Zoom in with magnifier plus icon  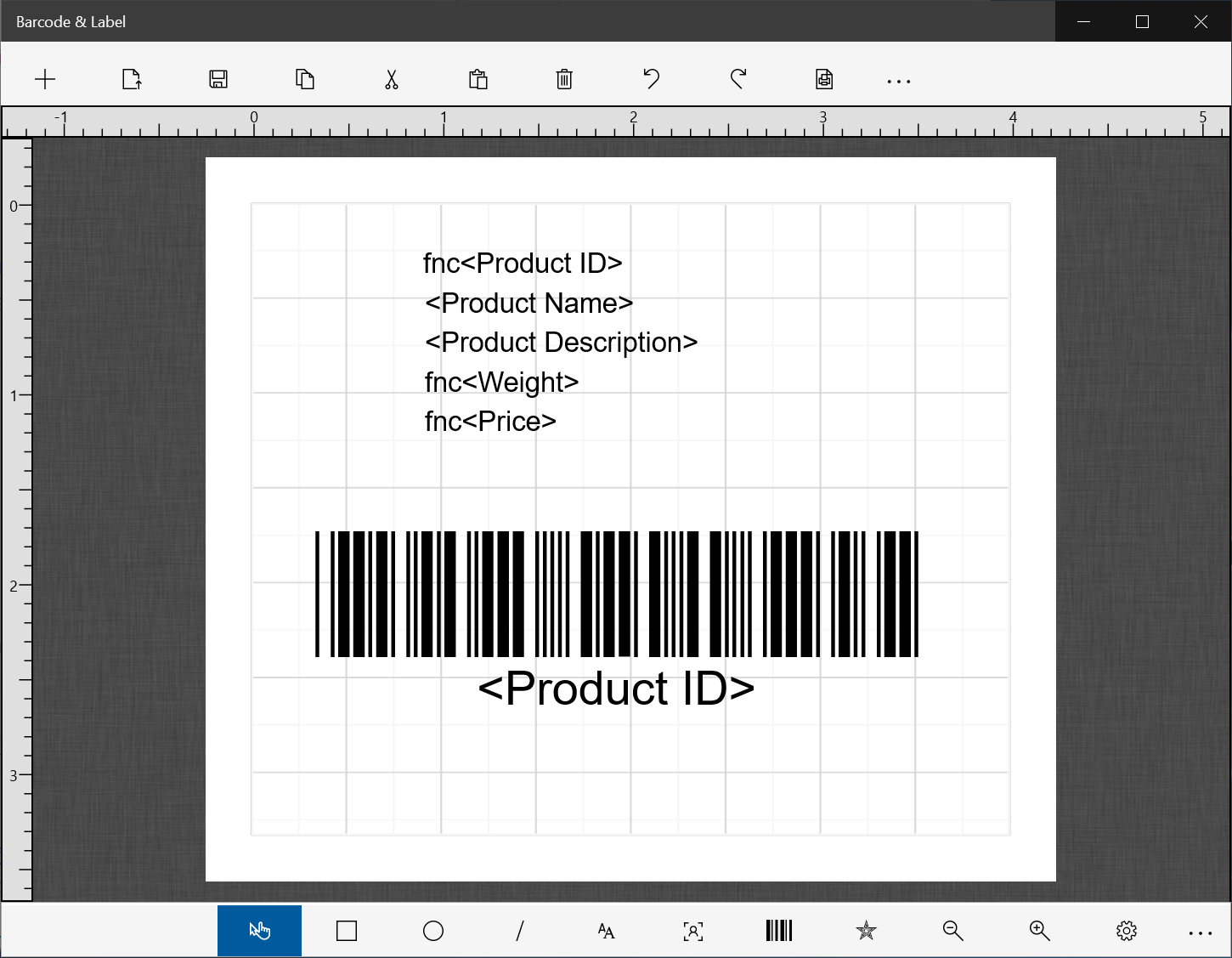click(1040, 931)
